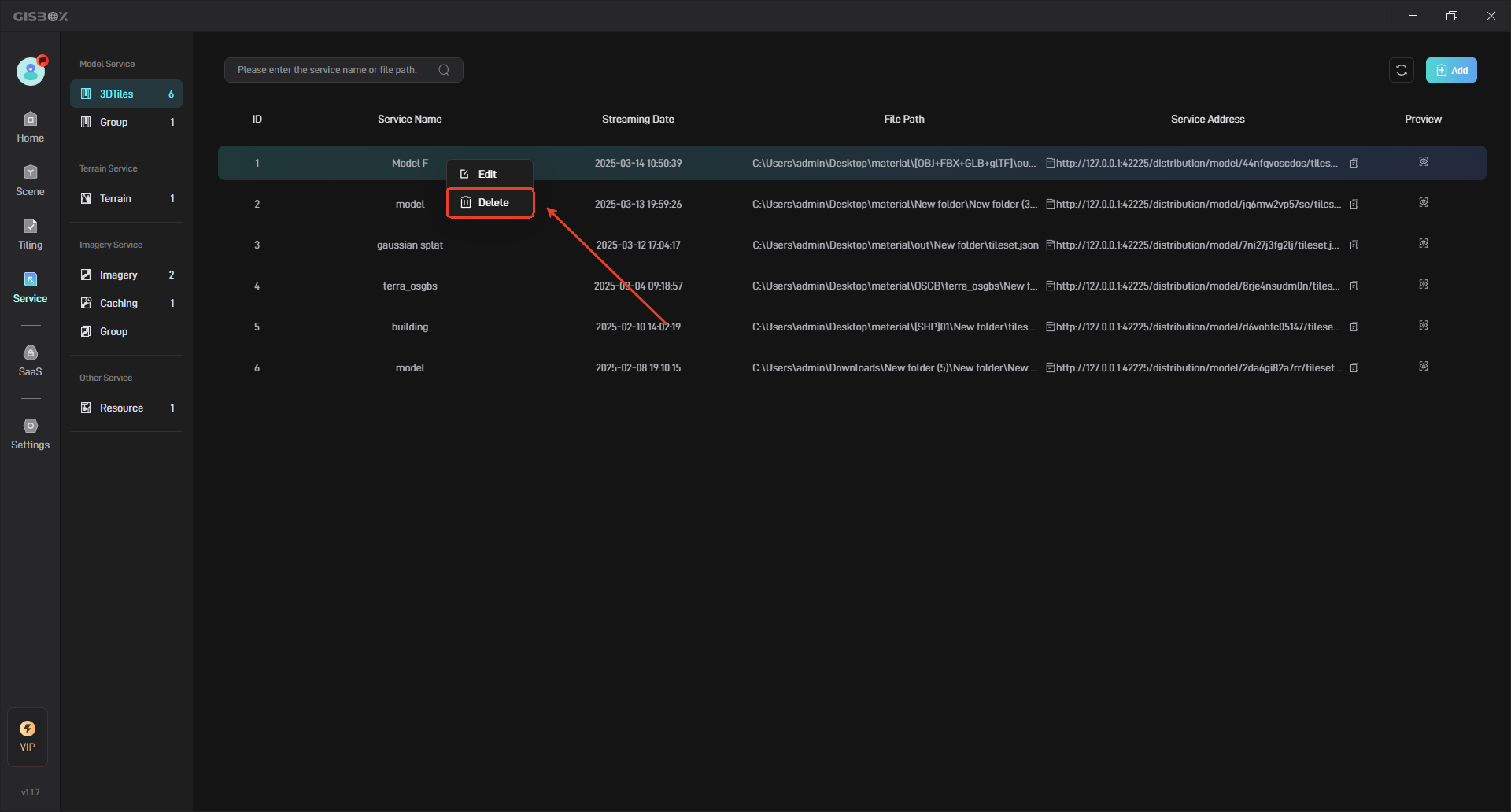
Task: Click the file path of gaussian splat row
Action: [896, 245]
